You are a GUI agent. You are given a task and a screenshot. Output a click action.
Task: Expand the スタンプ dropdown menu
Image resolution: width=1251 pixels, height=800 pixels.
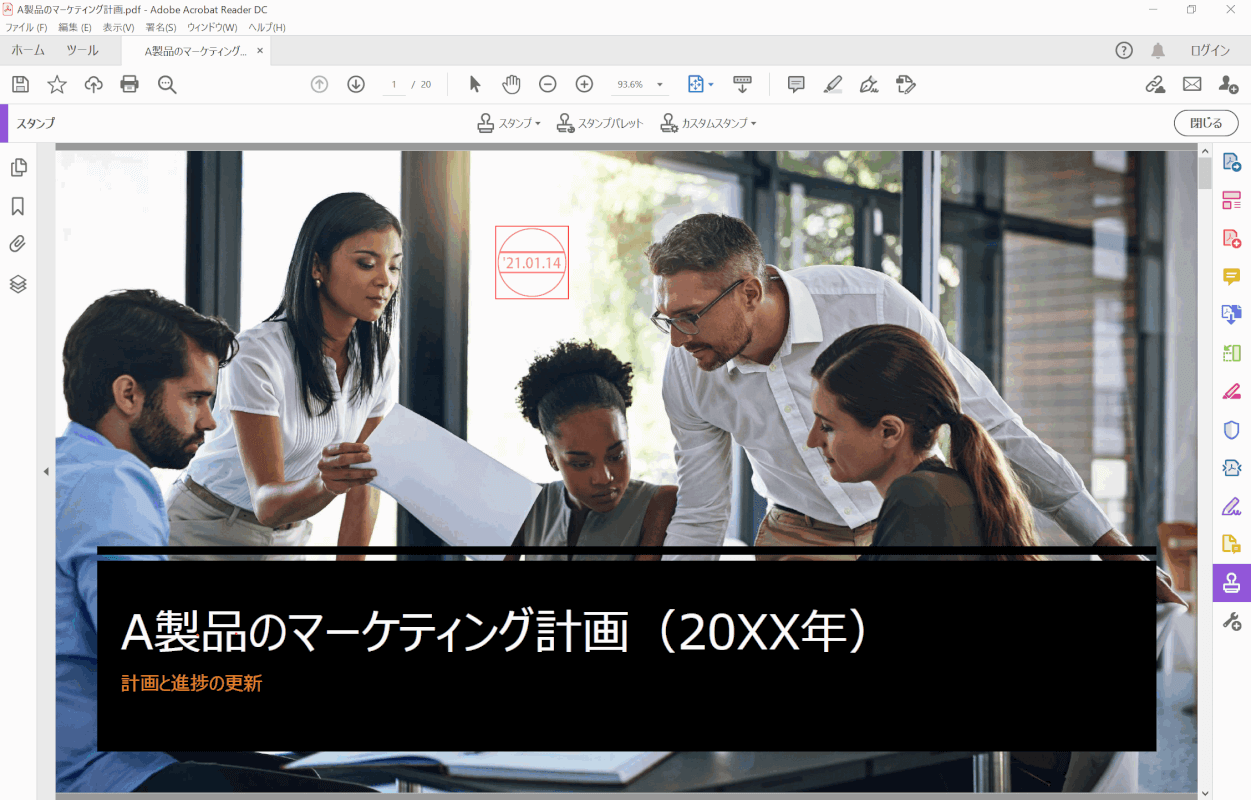click(x=509, y=124)
